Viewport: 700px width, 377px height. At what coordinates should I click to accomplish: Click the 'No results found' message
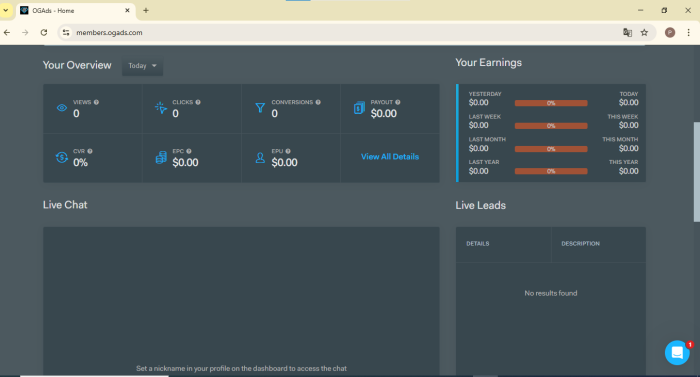tap(551, 293)
